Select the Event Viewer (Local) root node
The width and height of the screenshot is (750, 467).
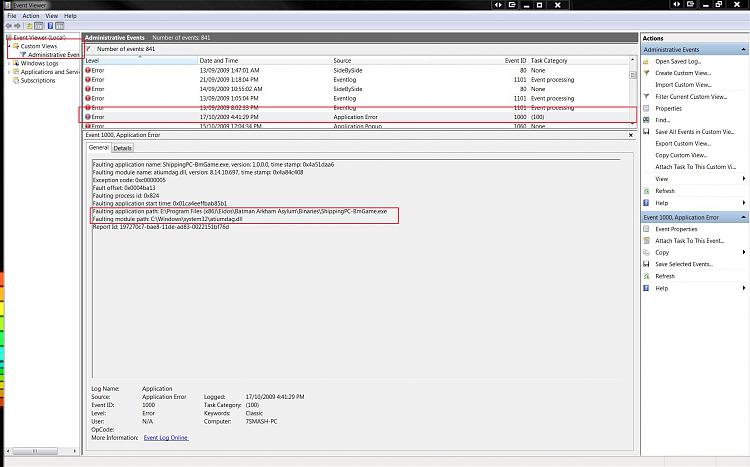(x=36, y=37)
